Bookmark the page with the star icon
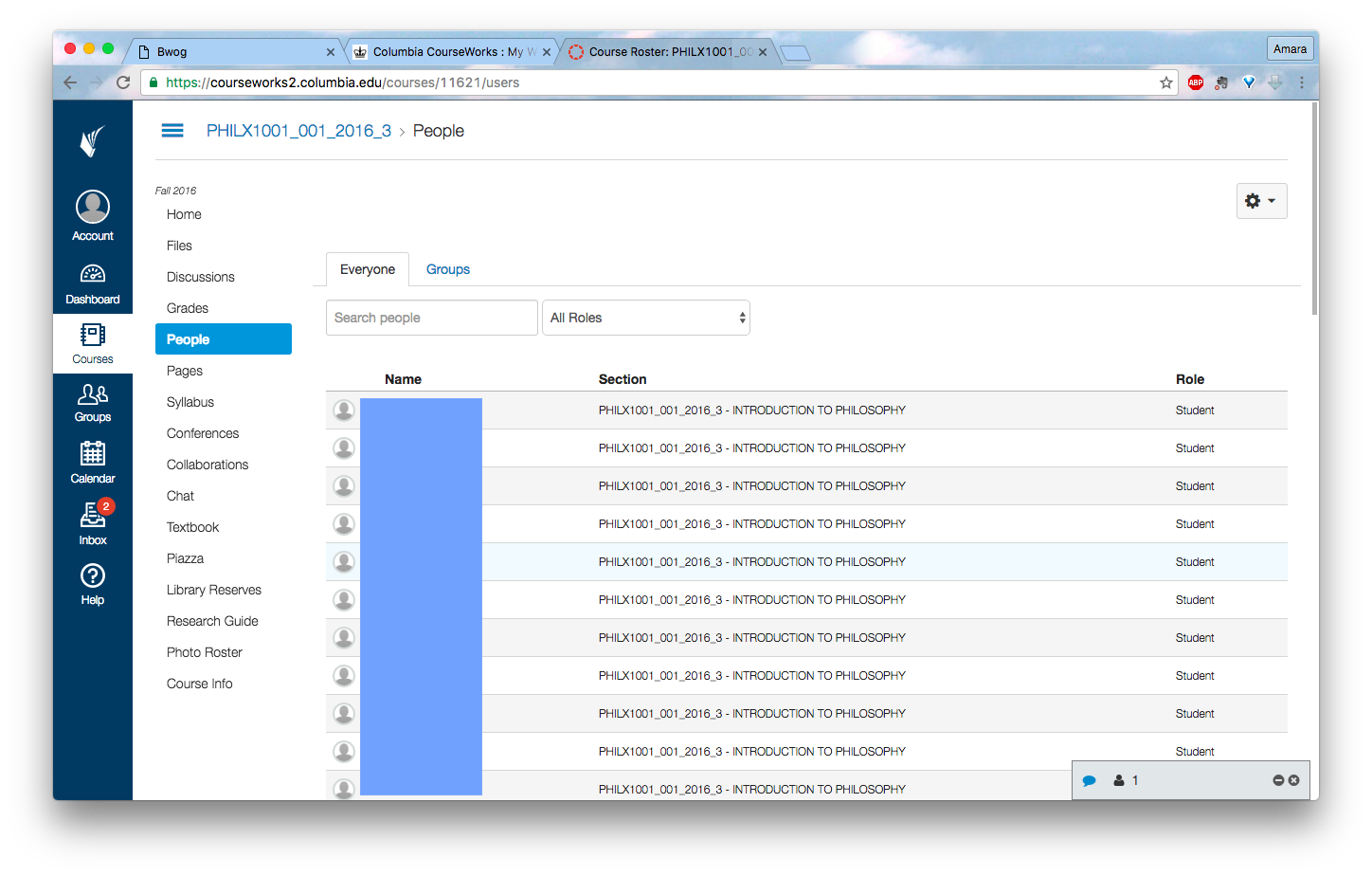The image size is (1372, 876). (x=1166, y=82)
